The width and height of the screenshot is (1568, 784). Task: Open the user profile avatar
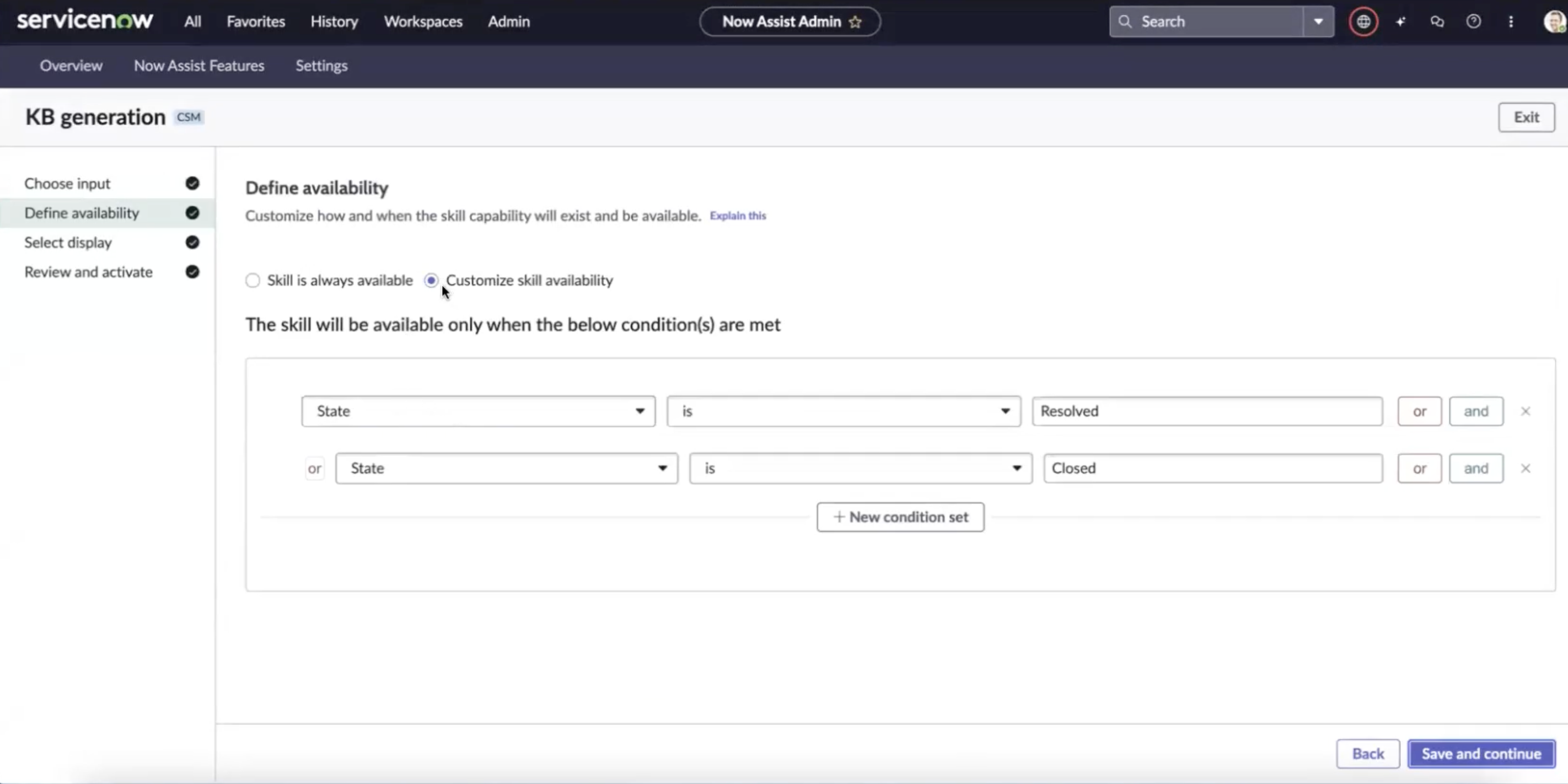pyautogui.click(x=1554, y=22)
